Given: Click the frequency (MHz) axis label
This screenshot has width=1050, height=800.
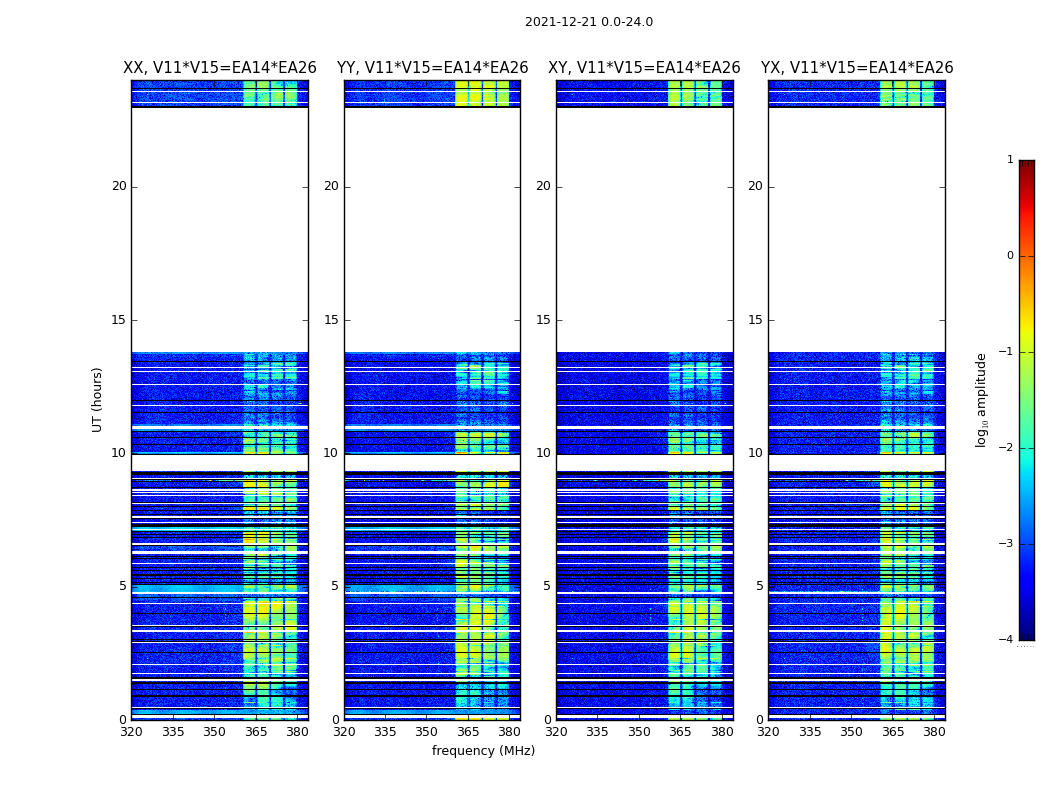Looking at the screenshot, I should [483, 750].
